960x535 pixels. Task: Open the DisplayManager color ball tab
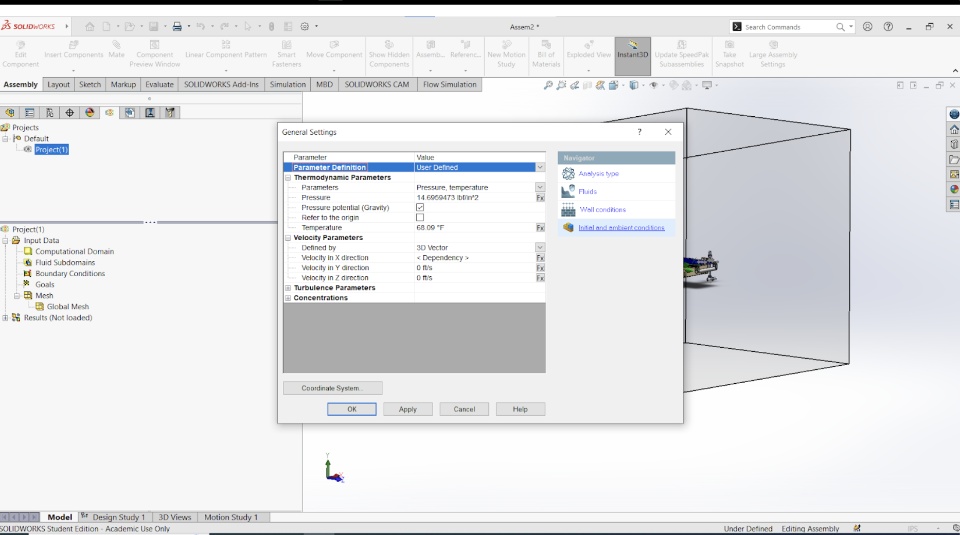[x=90, y=113]
